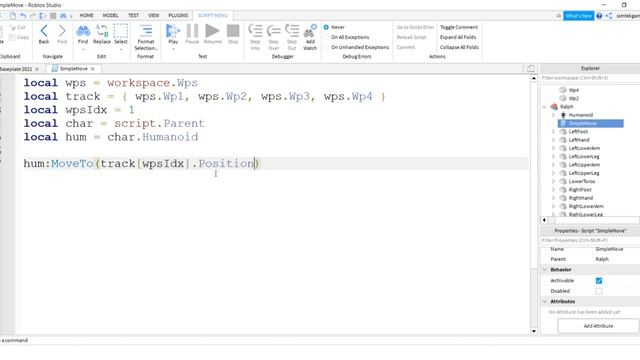
Task: Close the SimpleMove script tab
Action: 93,69
